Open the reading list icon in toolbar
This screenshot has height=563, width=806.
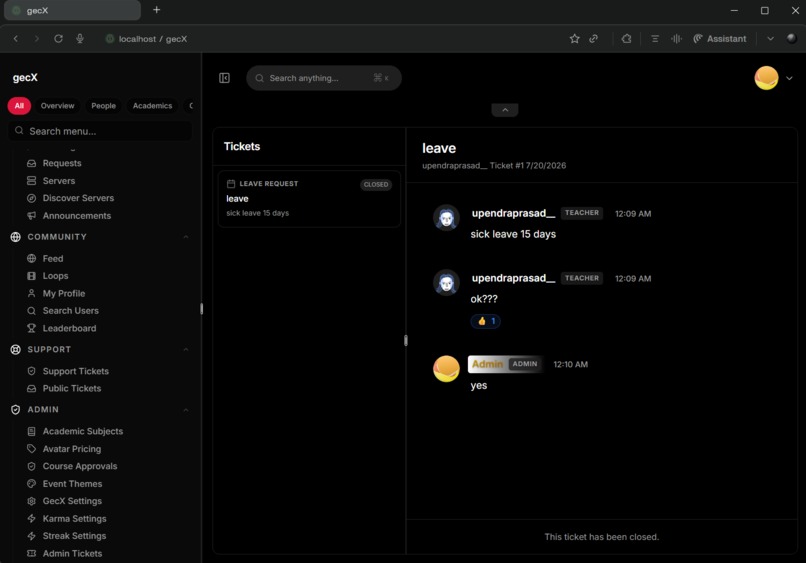(x=654, y=39)
